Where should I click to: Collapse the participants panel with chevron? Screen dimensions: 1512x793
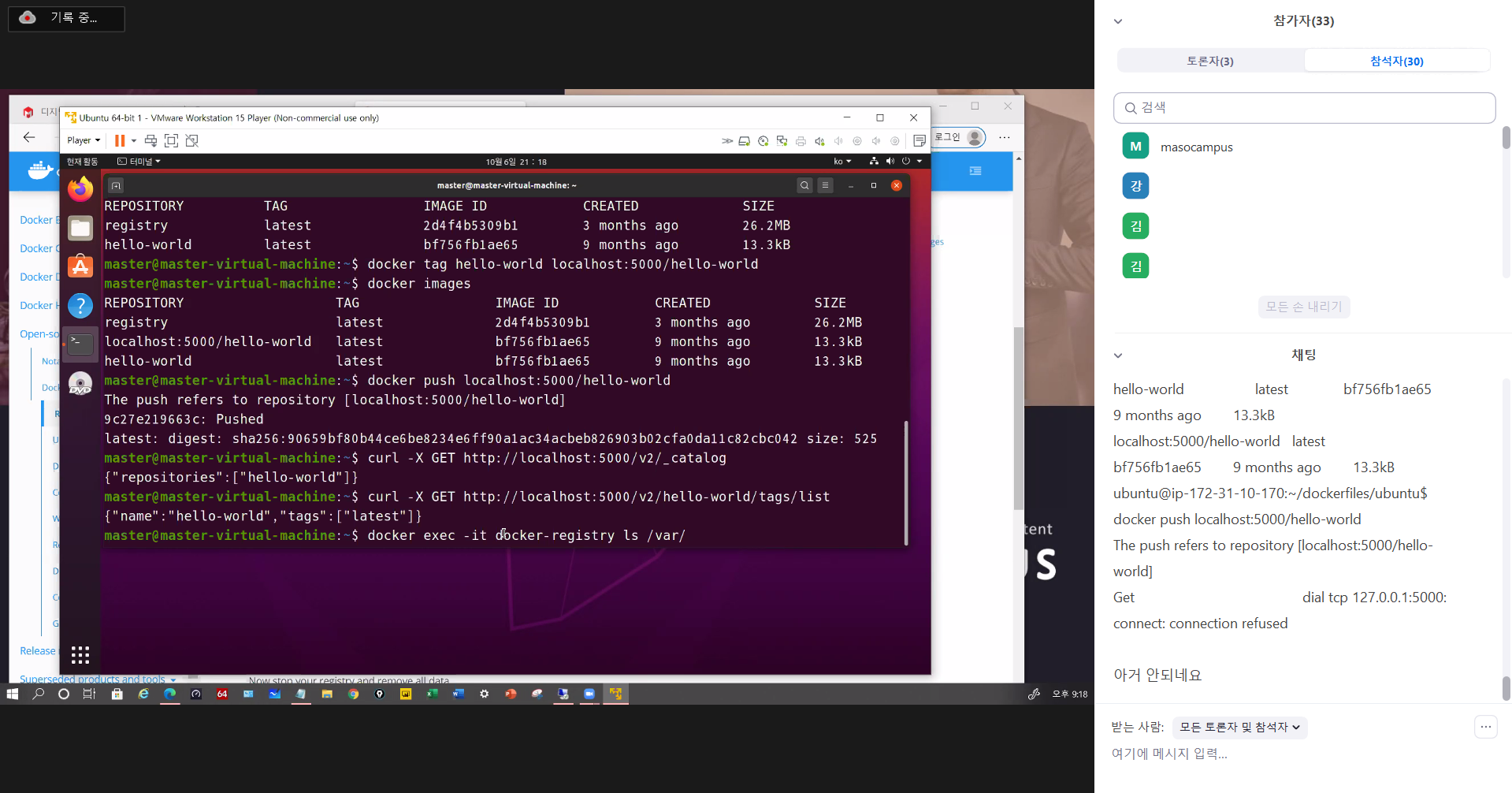pos(1118,21)
